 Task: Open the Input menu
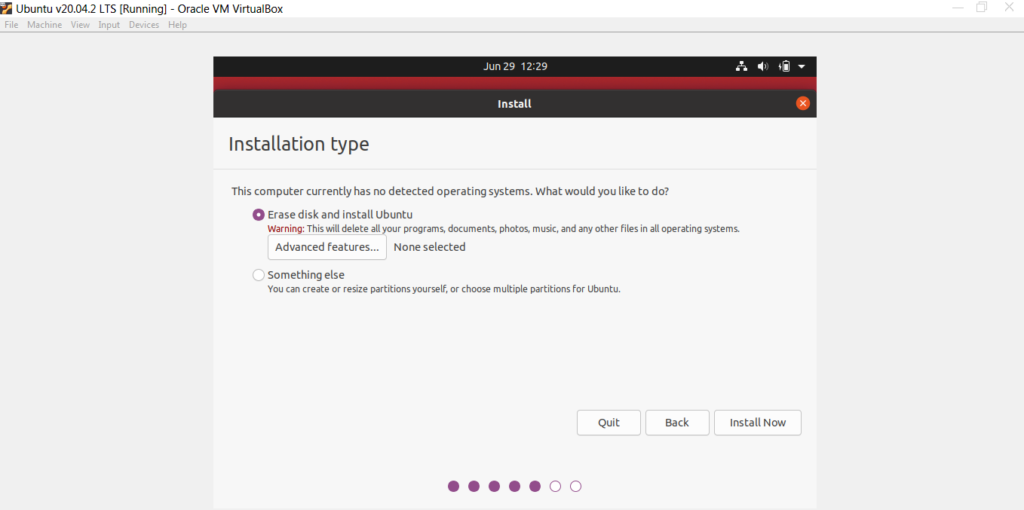(x=109, y=25)
